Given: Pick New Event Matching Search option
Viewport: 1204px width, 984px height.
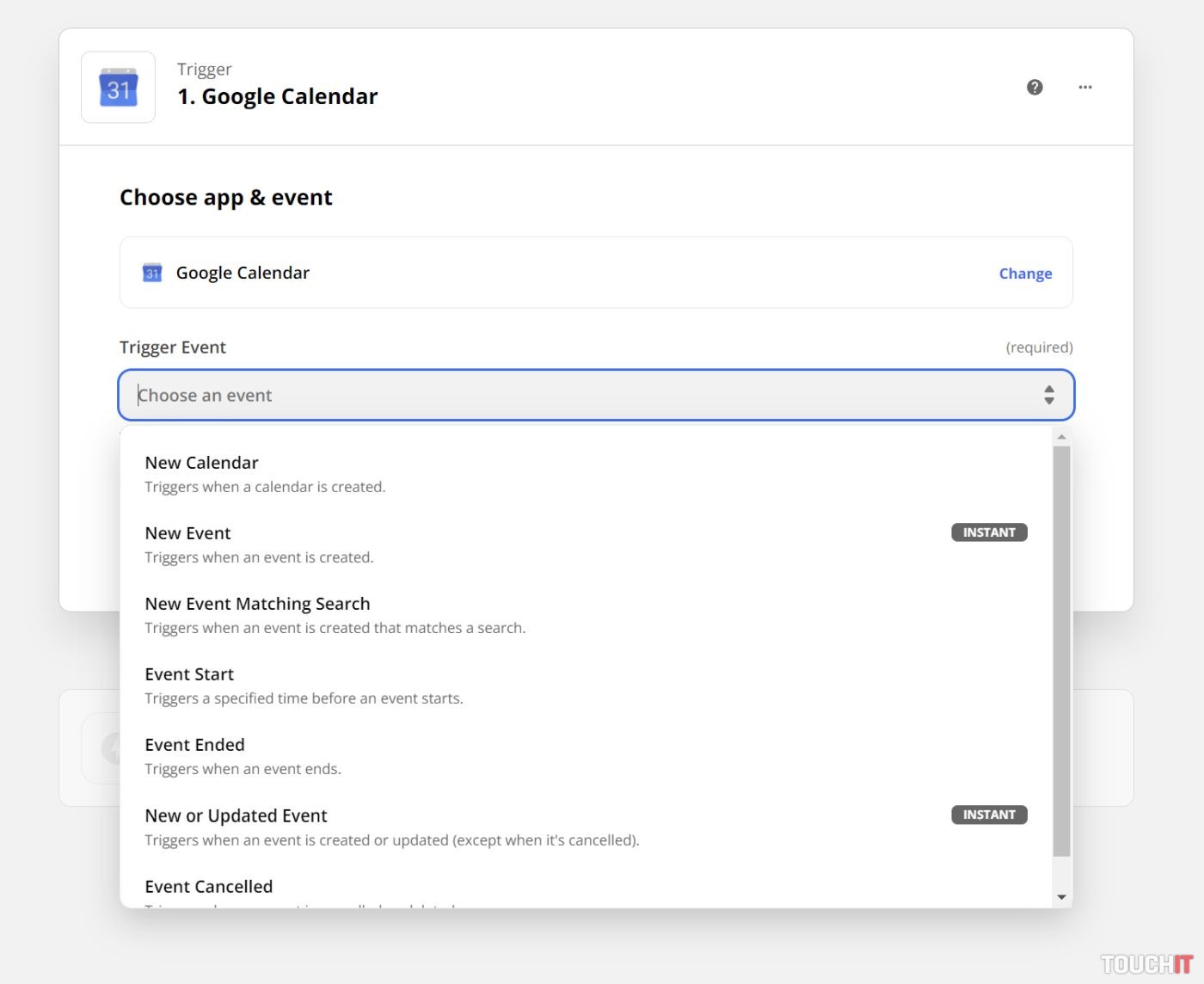Looking at the screenshot, I should pyautogui.click(x=257, y=604).
